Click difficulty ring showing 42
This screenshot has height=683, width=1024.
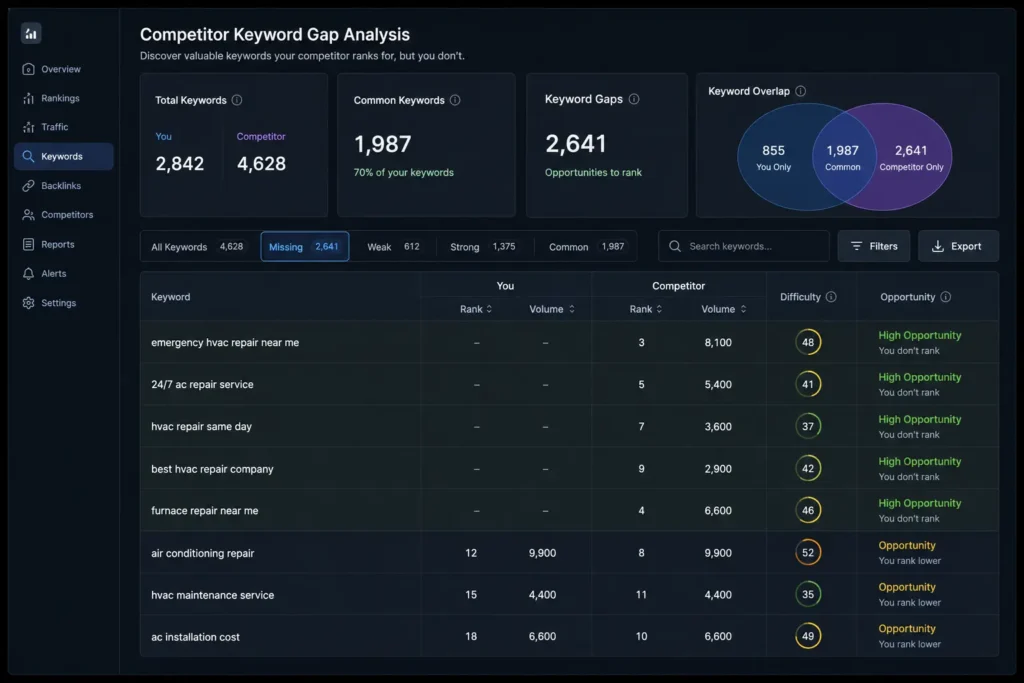808,469
